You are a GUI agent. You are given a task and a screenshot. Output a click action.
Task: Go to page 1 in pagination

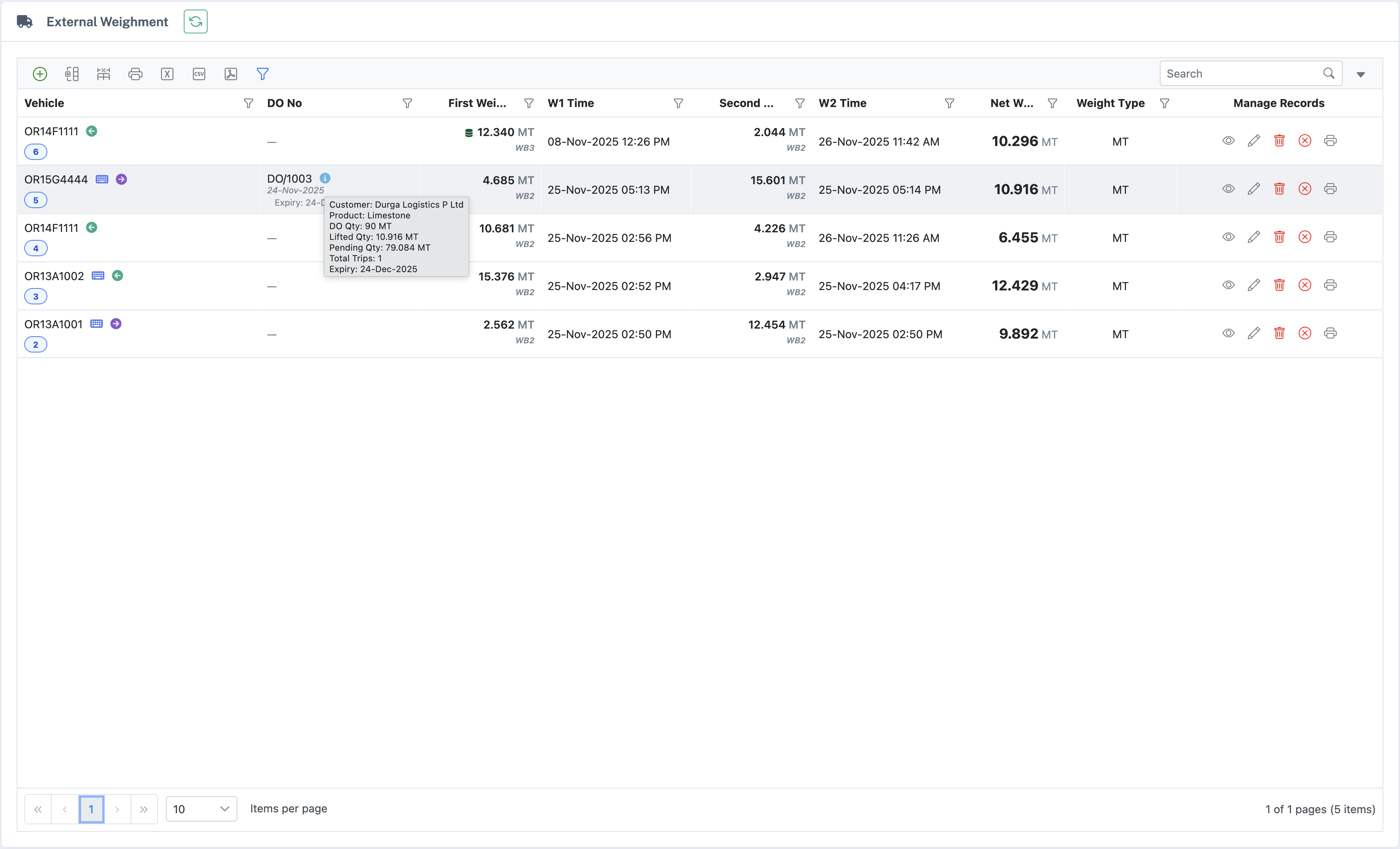click(x=91, y=809)
